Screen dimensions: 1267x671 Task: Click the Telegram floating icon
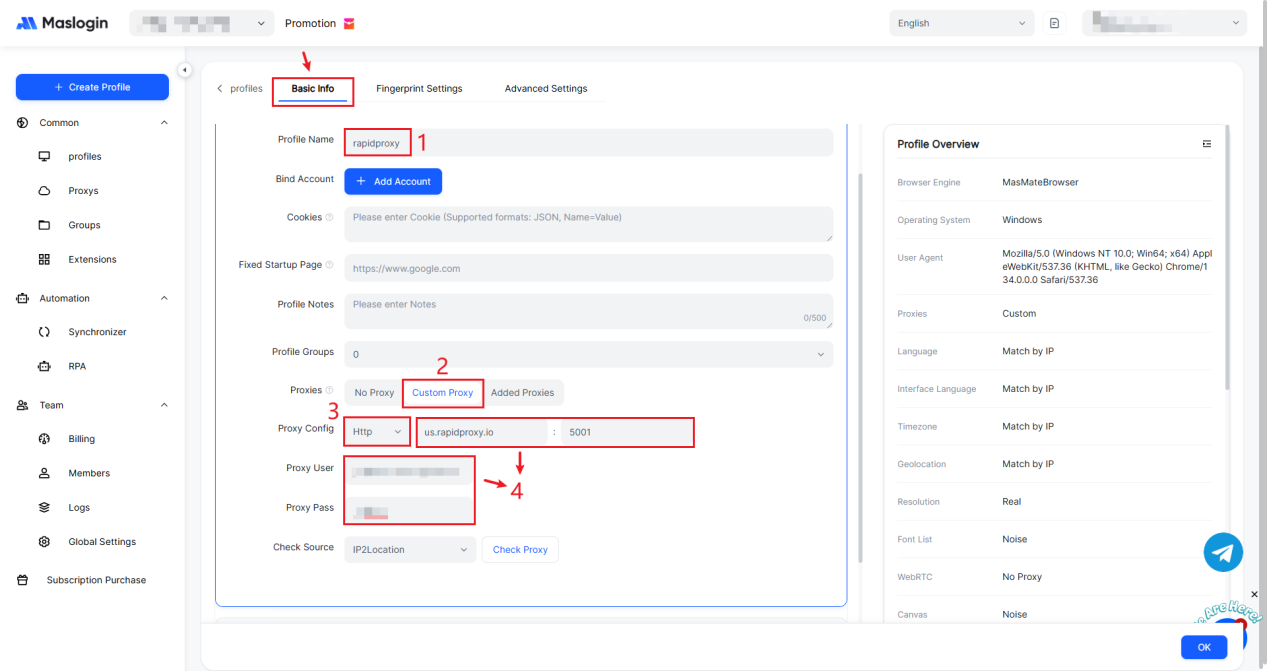(1223, 552)
